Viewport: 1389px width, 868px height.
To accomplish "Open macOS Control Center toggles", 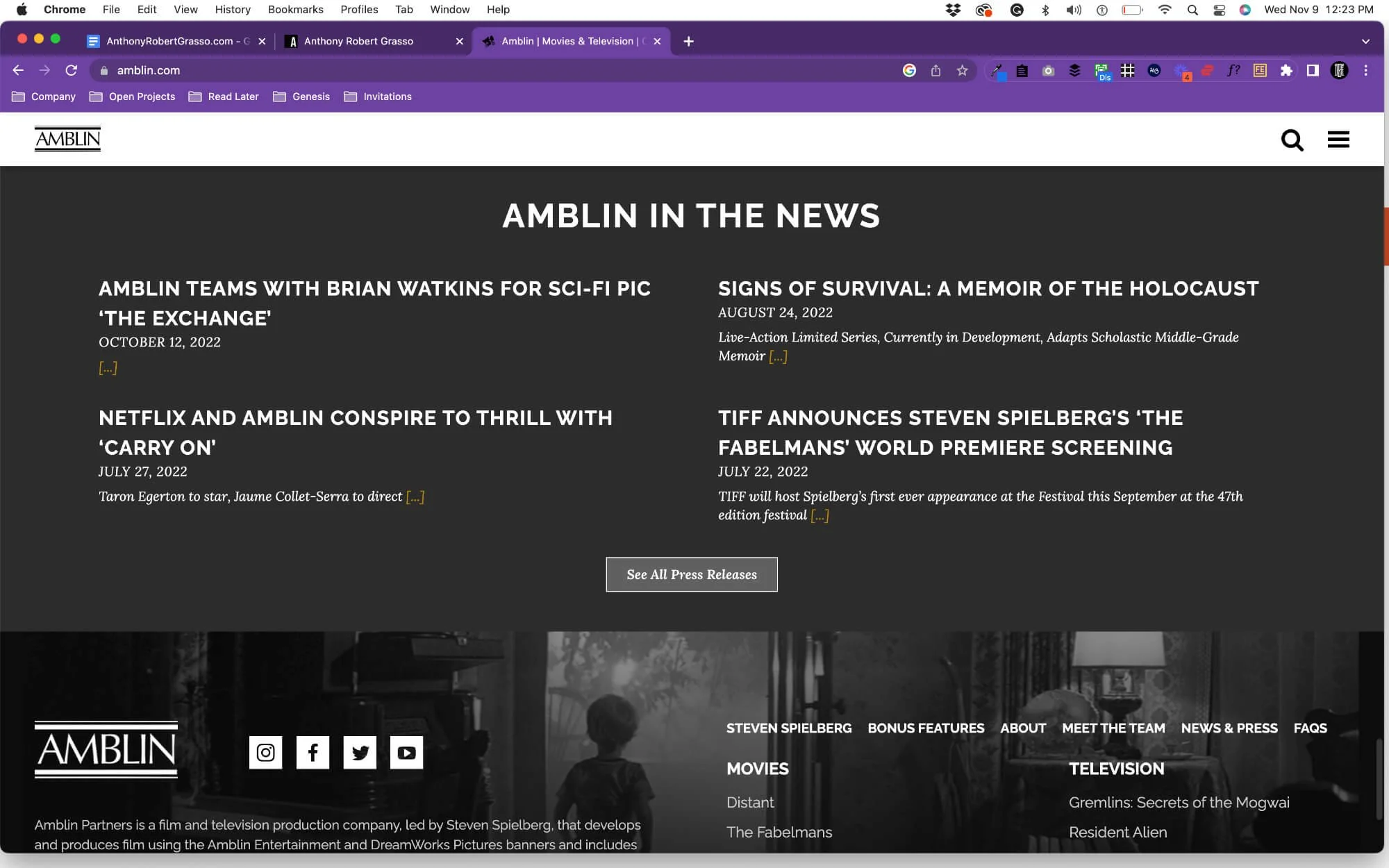I will click(x=1220, y=10).
